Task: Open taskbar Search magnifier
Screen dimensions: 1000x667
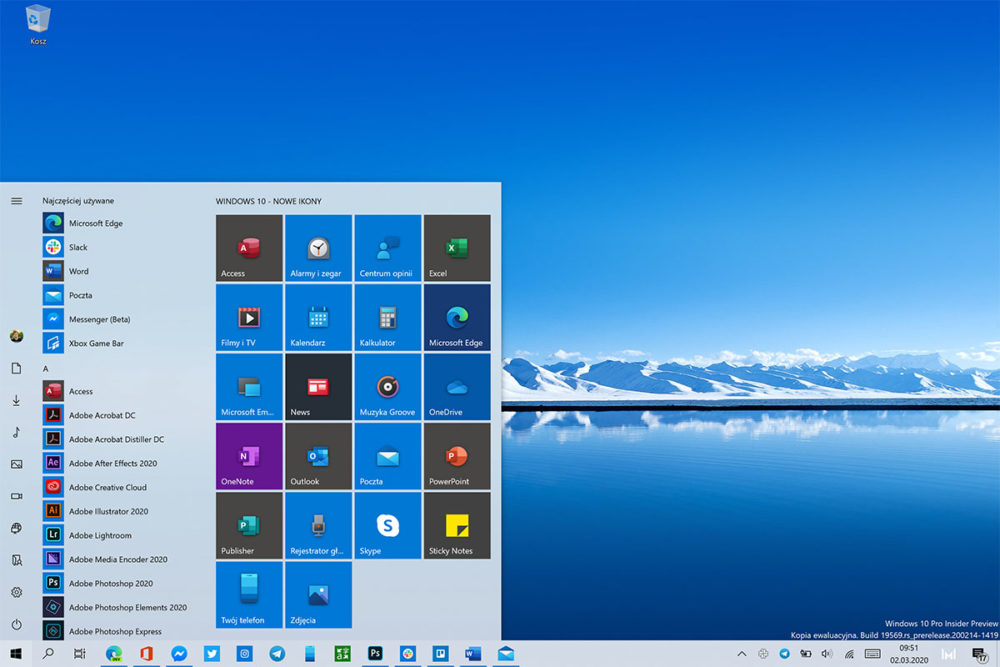Action: pos(48,654)
